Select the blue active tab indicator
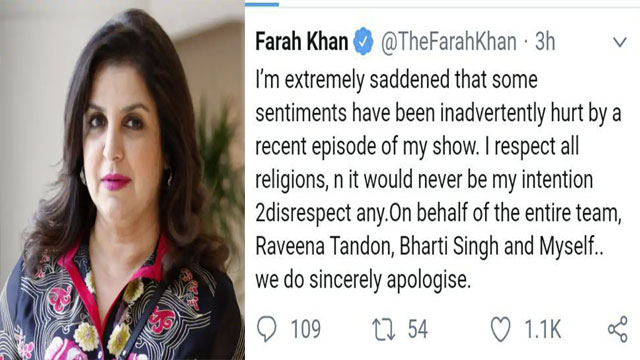The image size is (640, 360). pos(262,4)
